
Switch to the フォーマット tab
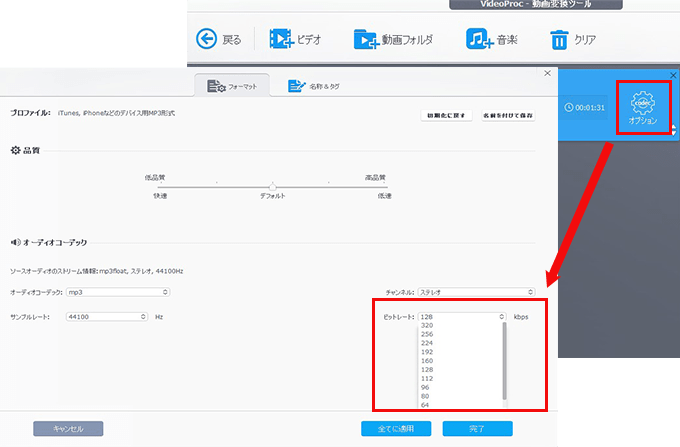tap(232, 86)
